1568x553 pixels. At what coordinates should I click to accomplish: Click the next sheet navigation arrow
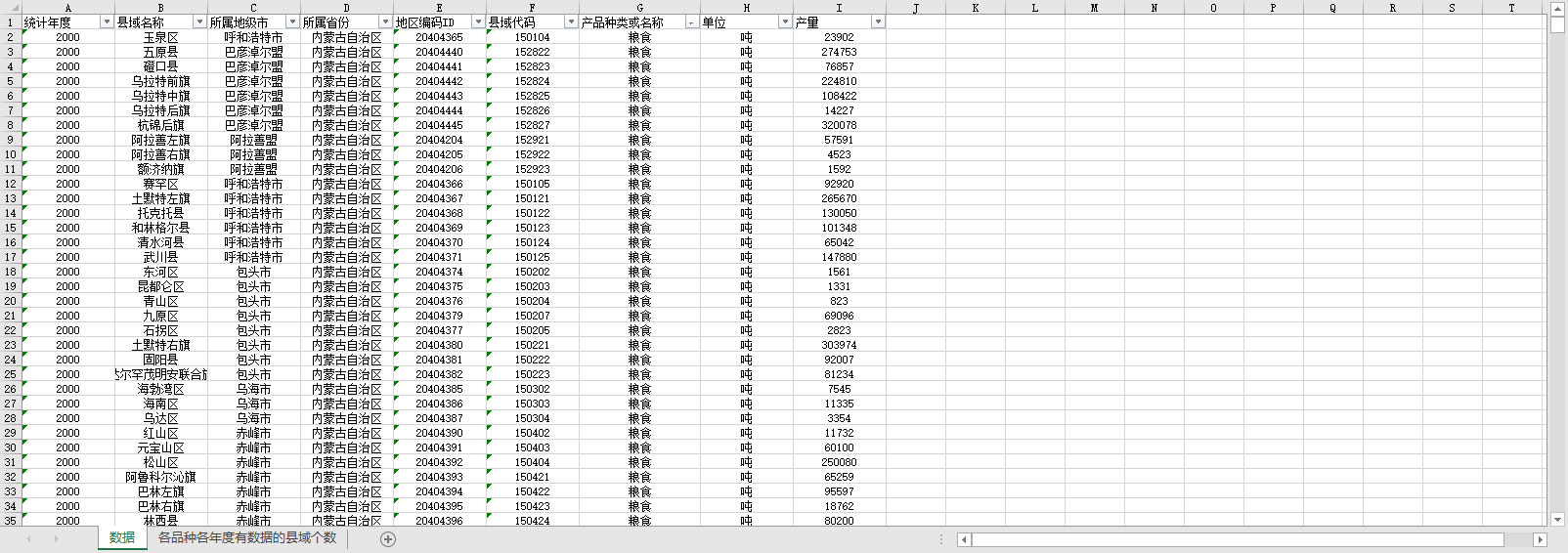[x=56, y=539]
